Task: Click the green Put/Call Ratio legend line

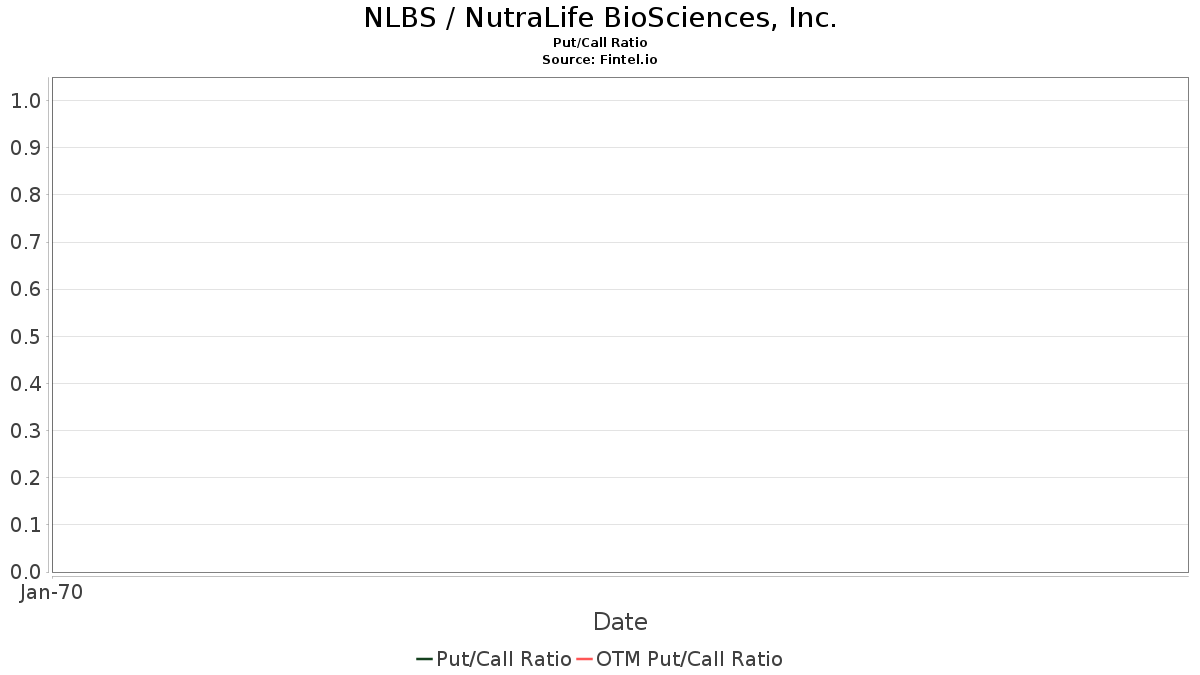Action: coord(424,659)
